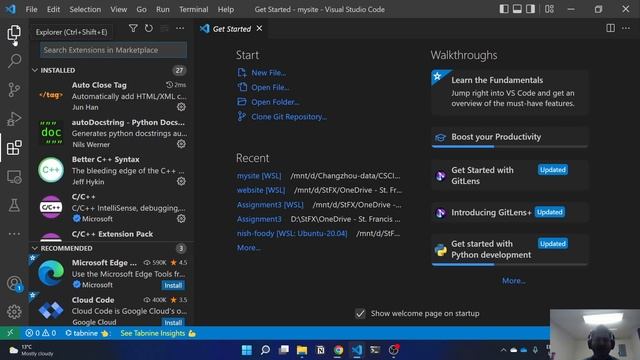Open Auto Close Tag manage gear
The width and height of the screenshot is (640, 360).
click(x=181, y=107)
